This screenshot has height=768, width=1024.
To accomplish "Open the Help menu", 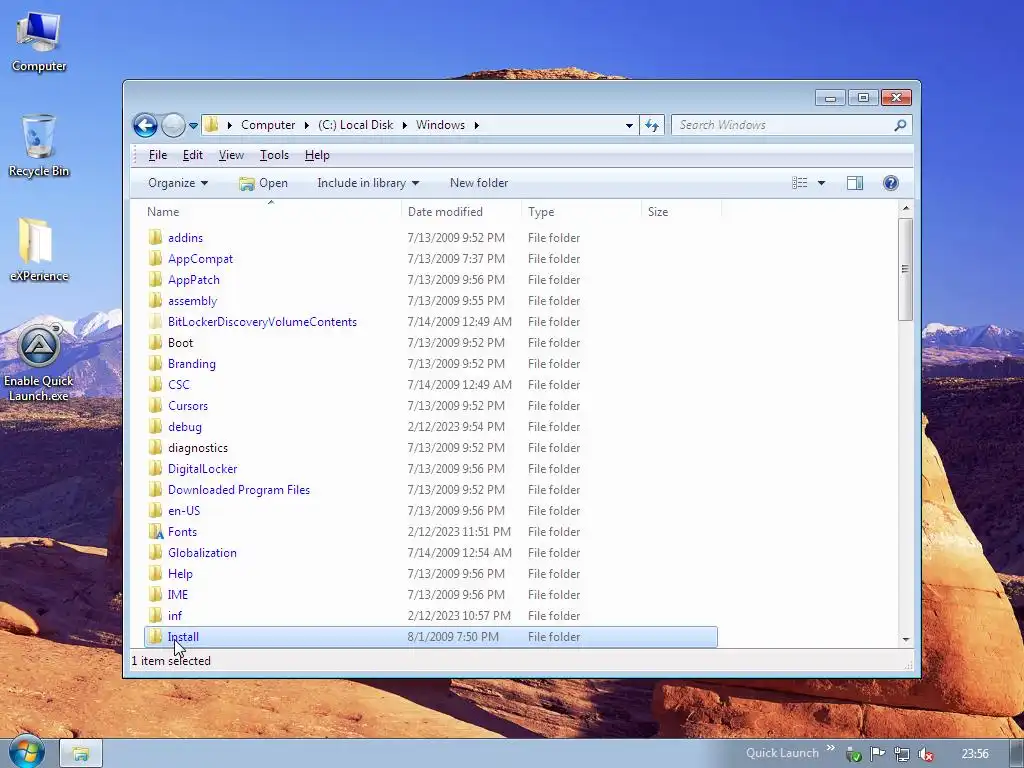I will coord(317,155).
